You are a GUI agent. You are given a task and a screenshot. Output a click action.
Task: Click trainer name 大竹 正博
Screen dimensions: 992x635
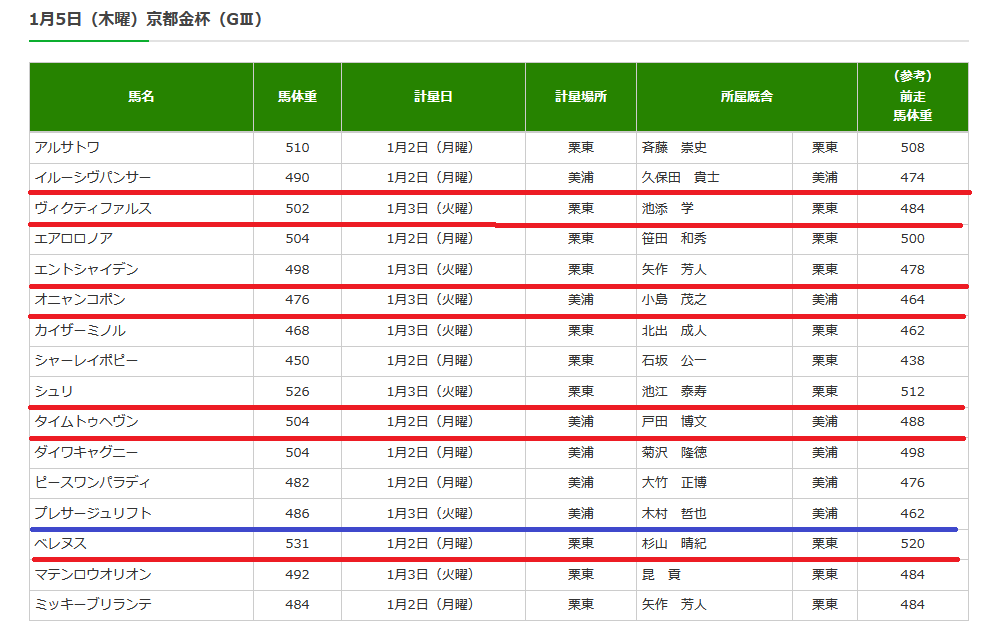coord(674,482)
